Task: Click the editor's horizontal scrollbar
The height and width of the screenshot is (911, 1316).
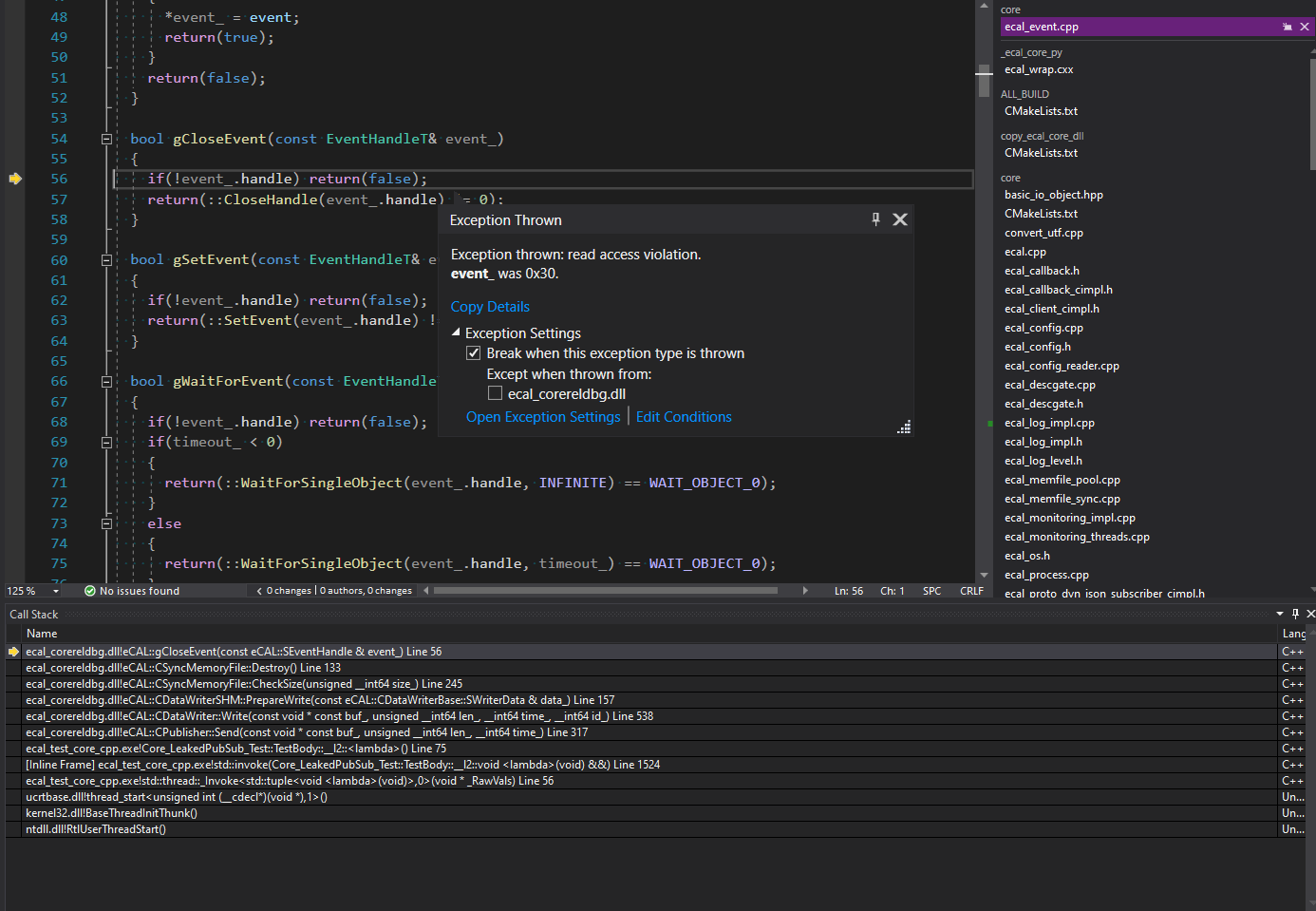Action: [x=608, y=590]
